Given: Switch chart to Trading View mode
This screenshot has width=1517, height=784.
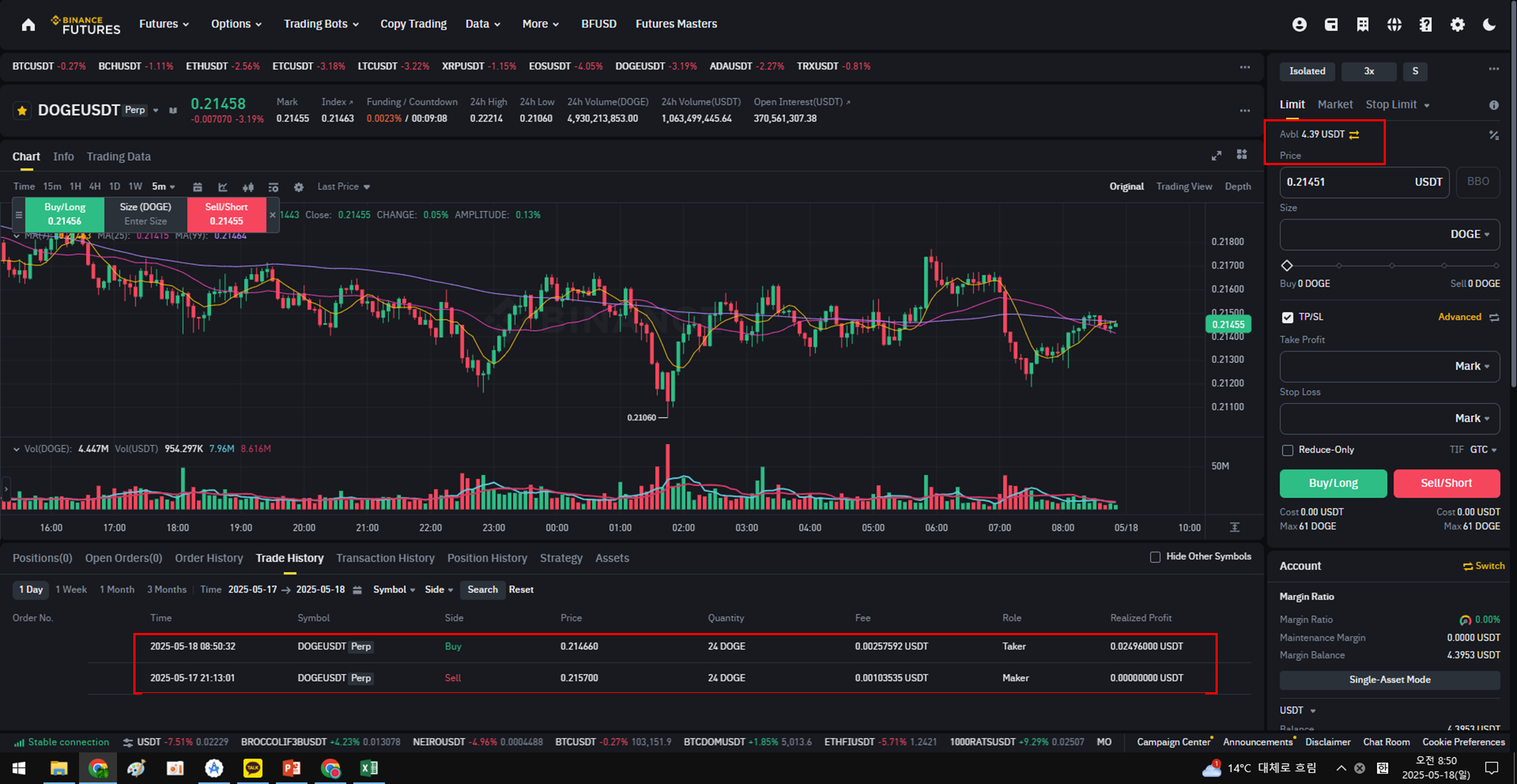Looking at the screenshot, I should click(1184, 187).
